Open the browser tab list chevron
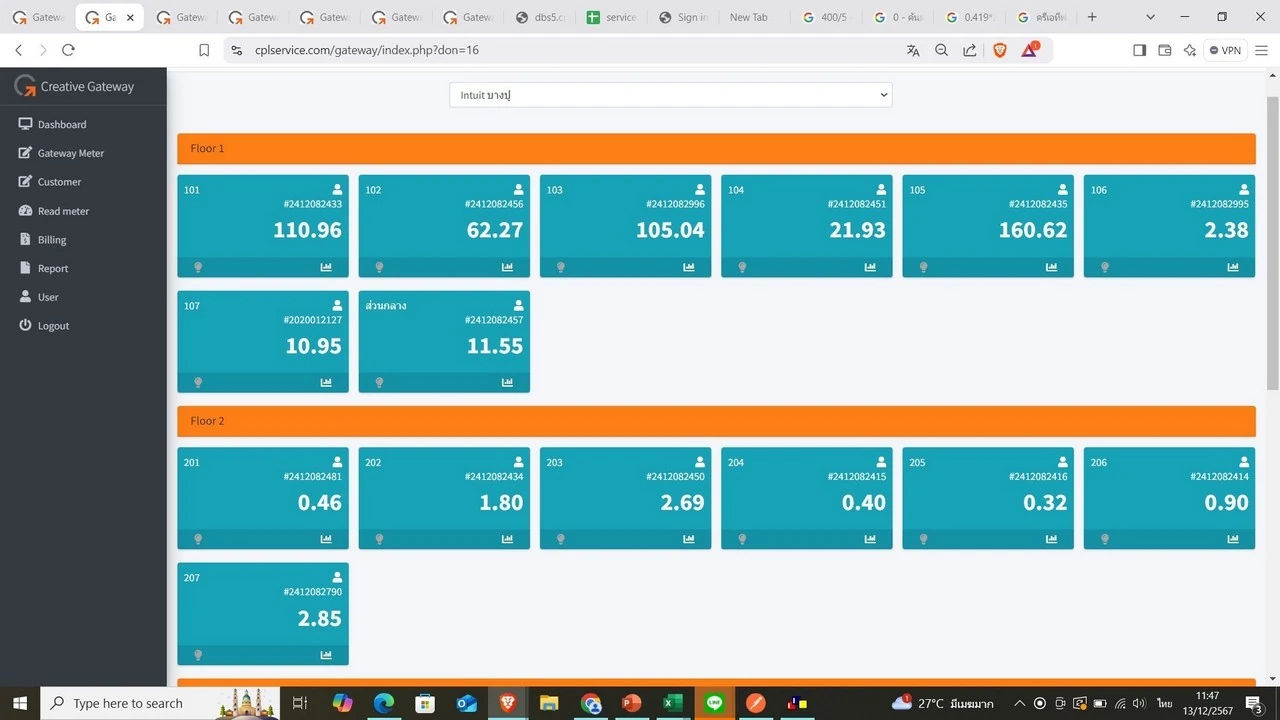 pyautogui.click(x=1150, y=17)
